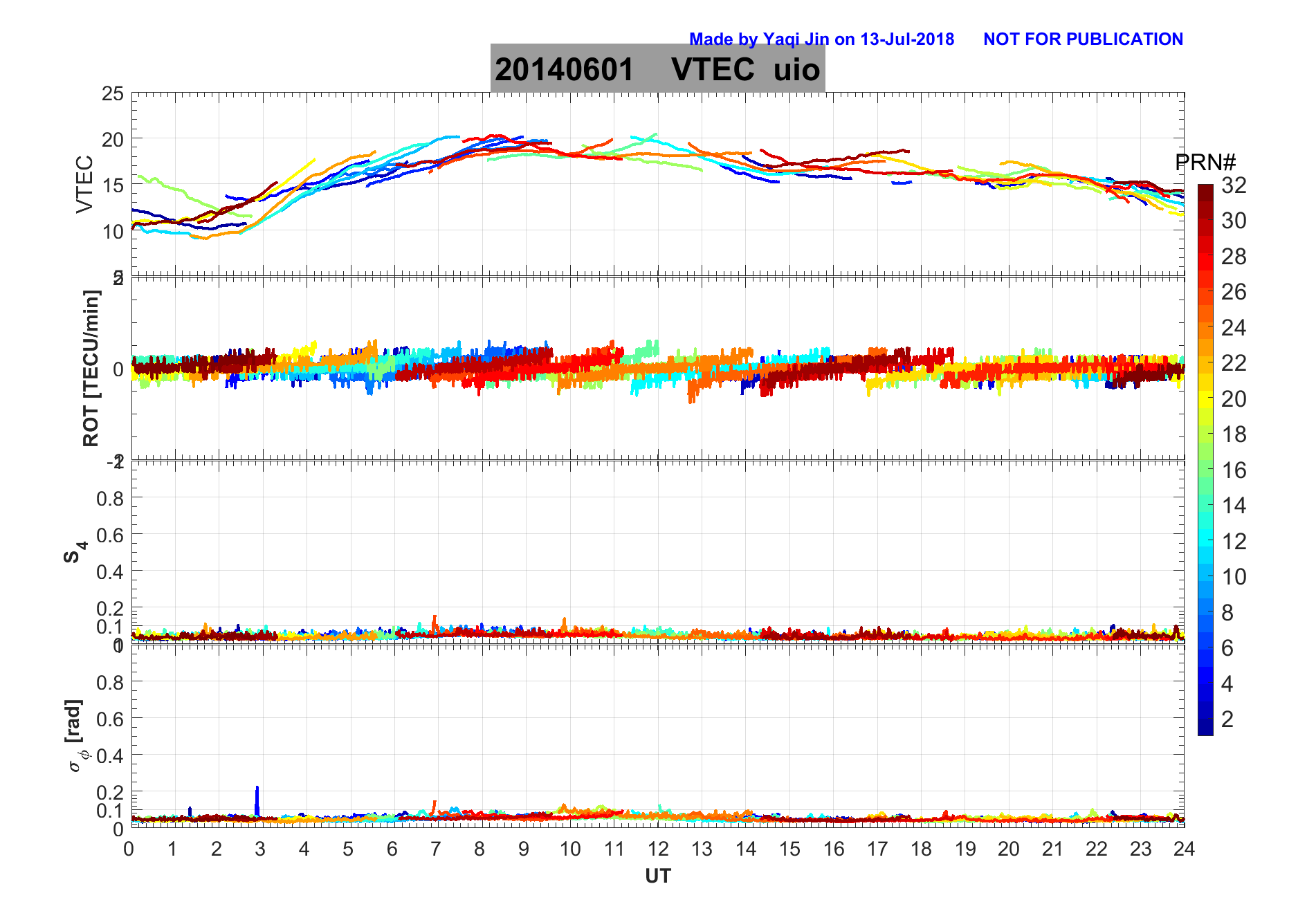Click the x-axis tick label 12

pyautogui.click(x=658, y=849)
